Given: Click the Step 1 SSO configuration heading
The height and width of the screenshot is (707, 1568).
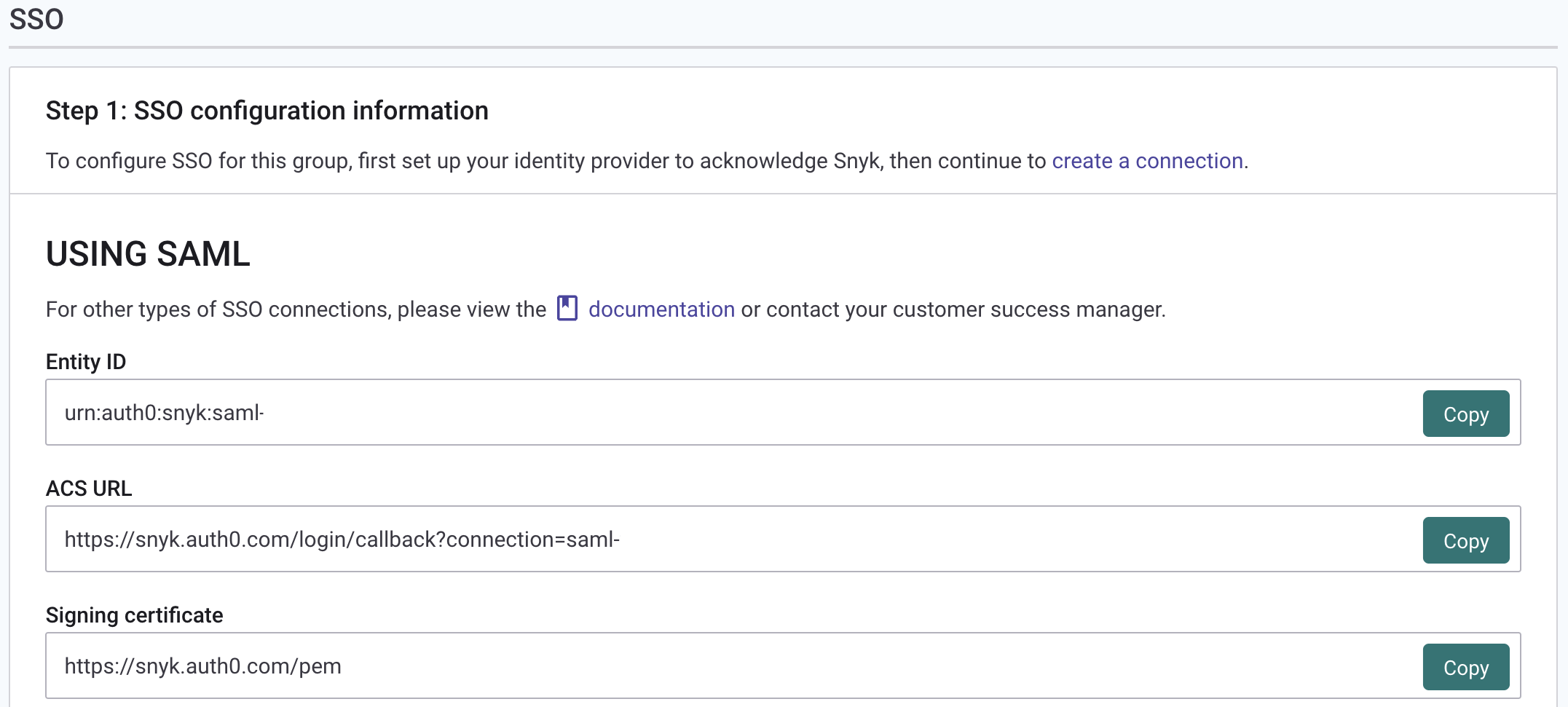Looking at the screenshot, I should click(267, 111).
